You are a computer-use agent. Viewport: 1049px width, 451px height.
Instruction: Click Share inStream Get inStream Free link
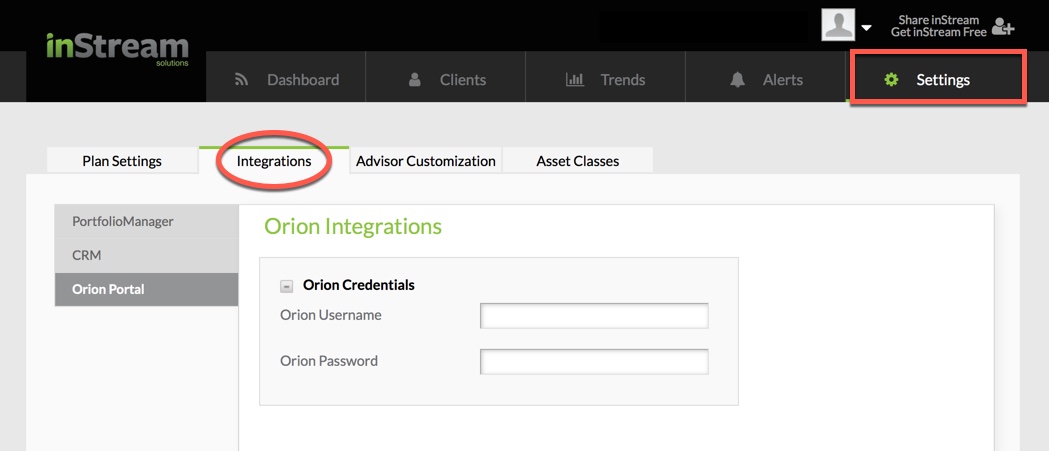click(939, 25)
